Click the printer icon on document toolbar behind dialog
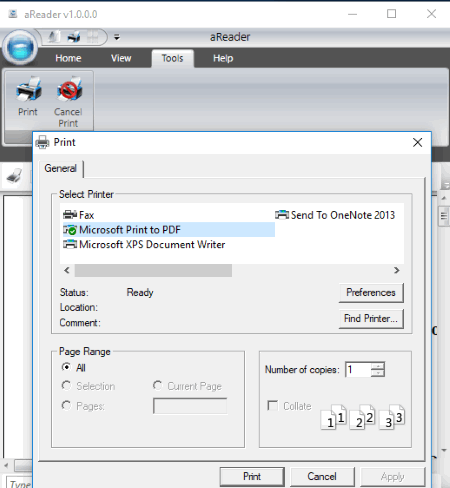This screenshot has width=450, height=488. pyautogui.click(x=14, y=175)
